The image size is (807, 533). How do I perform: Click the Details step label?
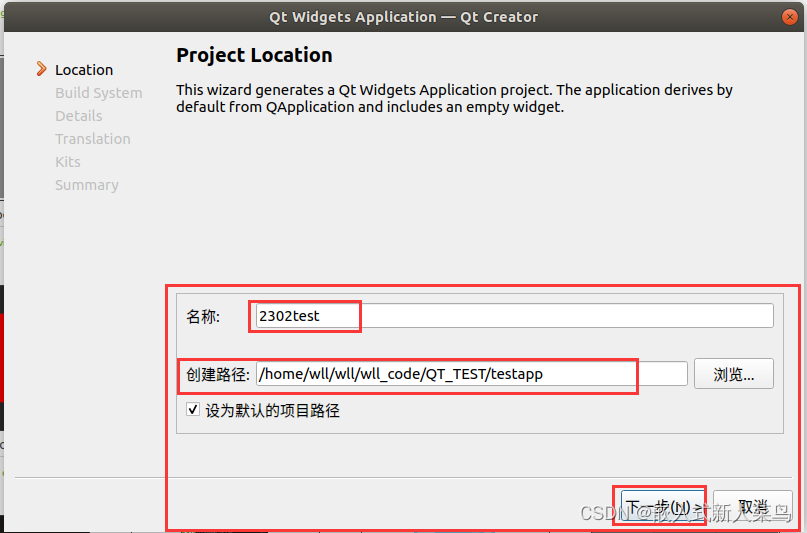pos(79,116)
